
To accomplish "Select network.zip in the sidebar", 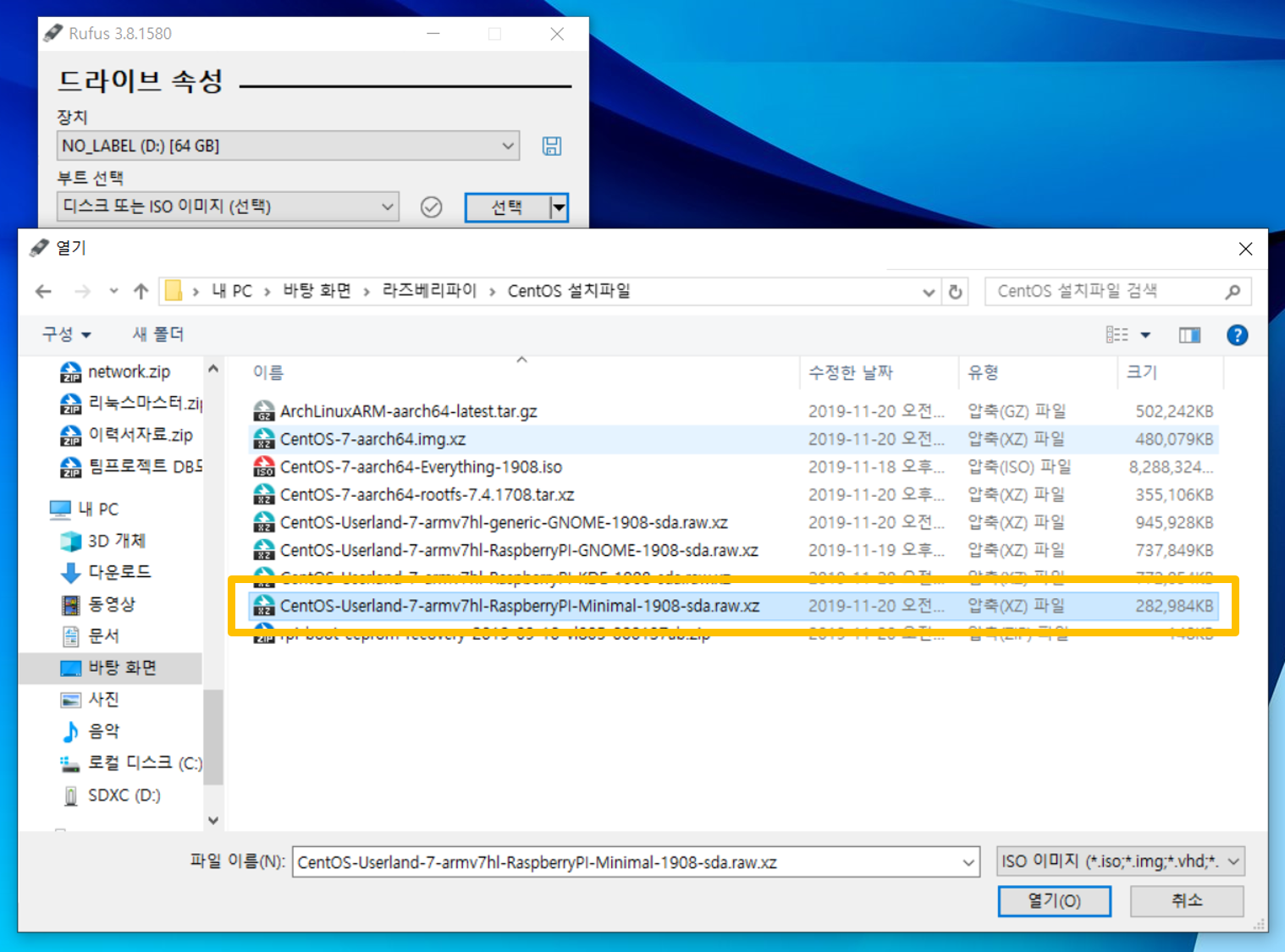I will click(115, 371).
